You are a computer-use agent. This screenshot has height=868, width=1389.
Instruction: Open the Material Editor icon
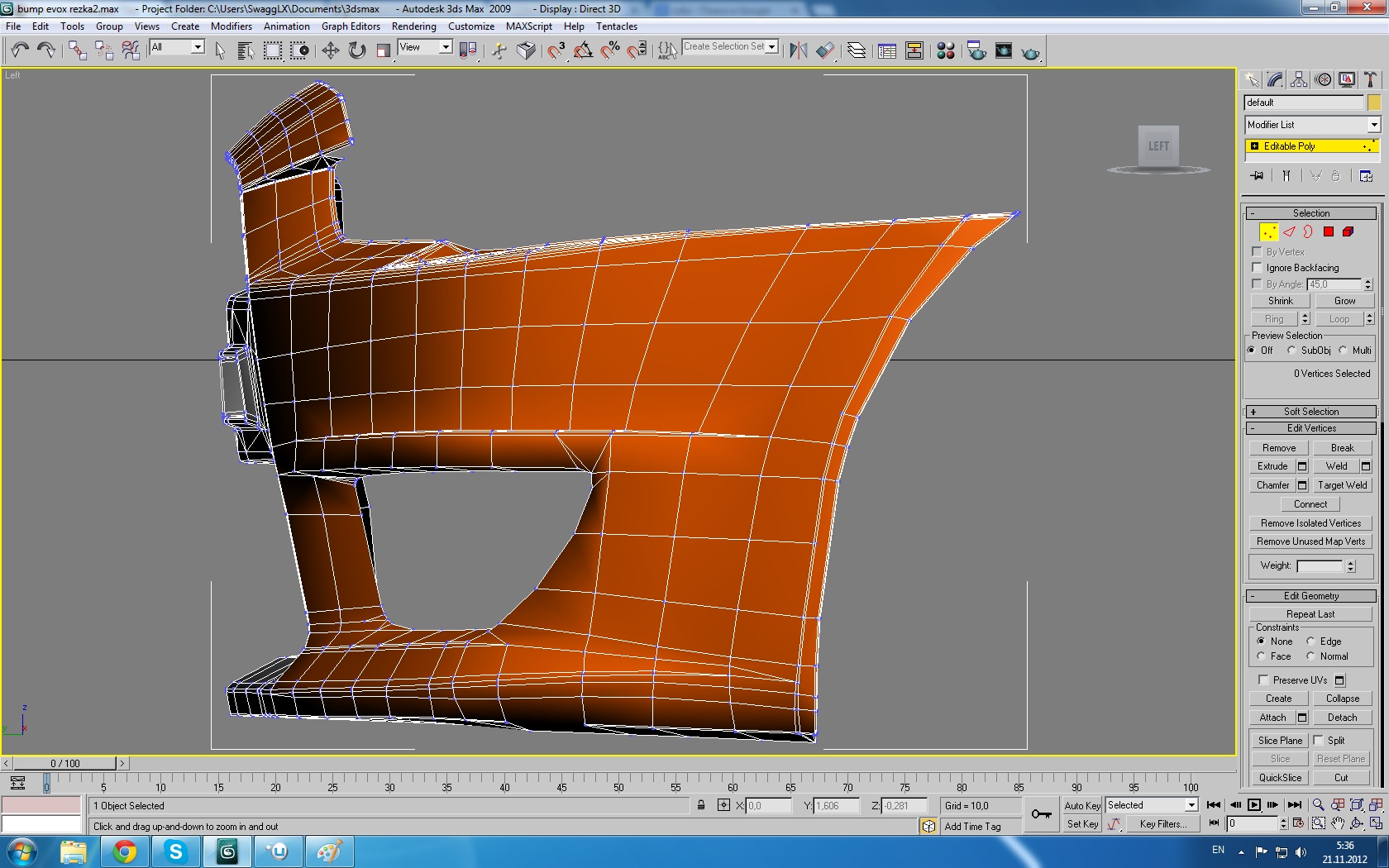pyautogui.click(x=946, y=51)
